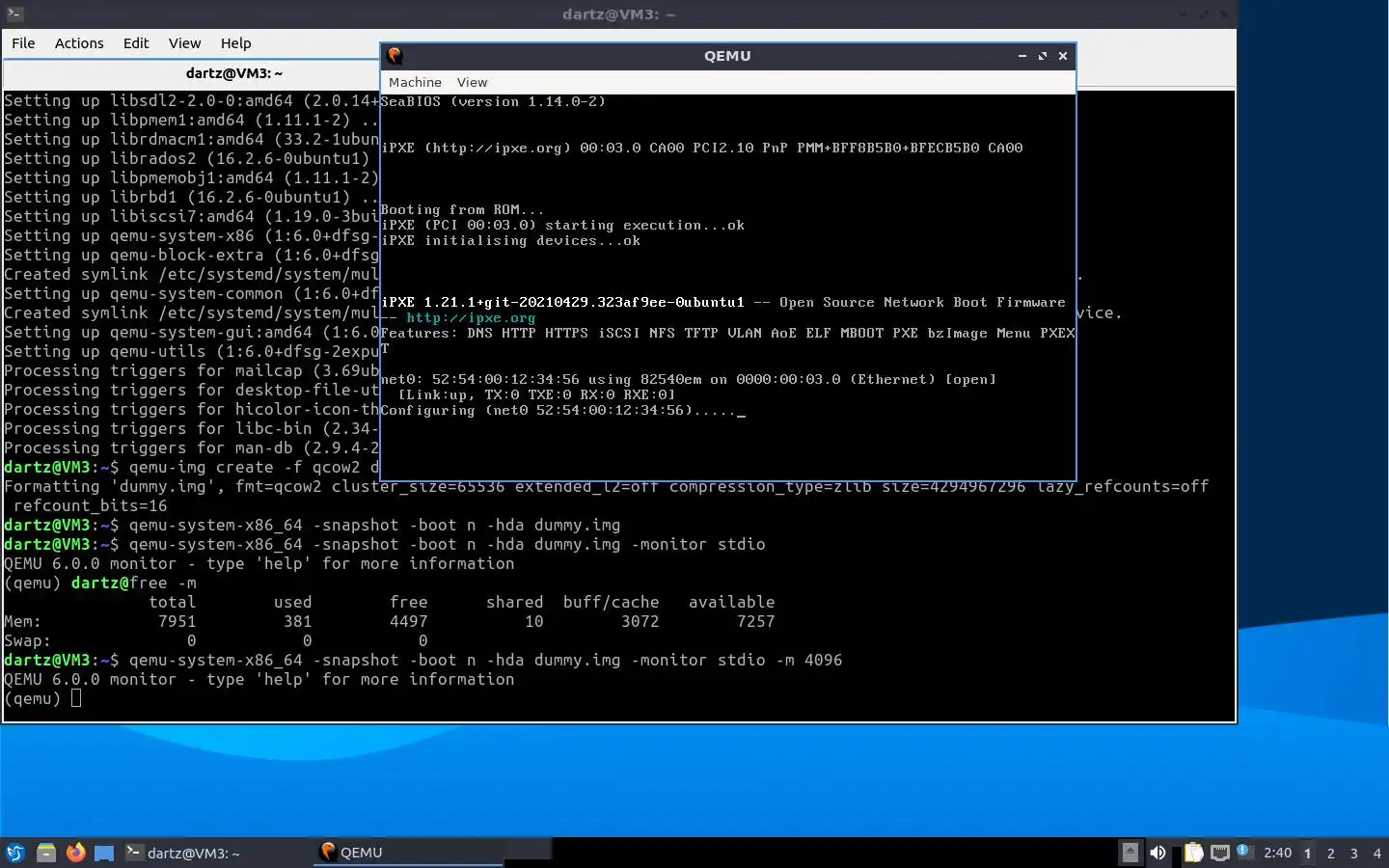The width and height of the screenshot is (1389, 868).
Task: Switch to workspace 2
Action: click(x=1331, y=853)
